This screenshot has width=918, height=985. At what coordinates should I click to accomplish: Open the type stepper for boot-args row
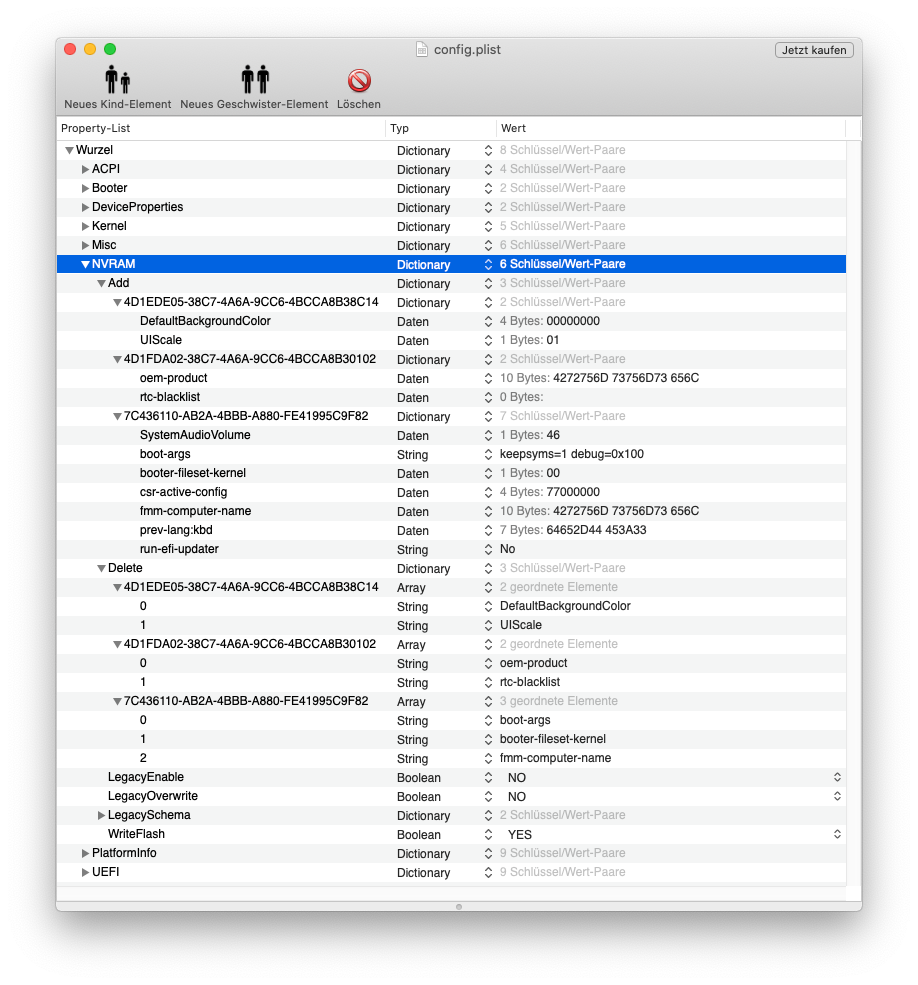[488, 454]
